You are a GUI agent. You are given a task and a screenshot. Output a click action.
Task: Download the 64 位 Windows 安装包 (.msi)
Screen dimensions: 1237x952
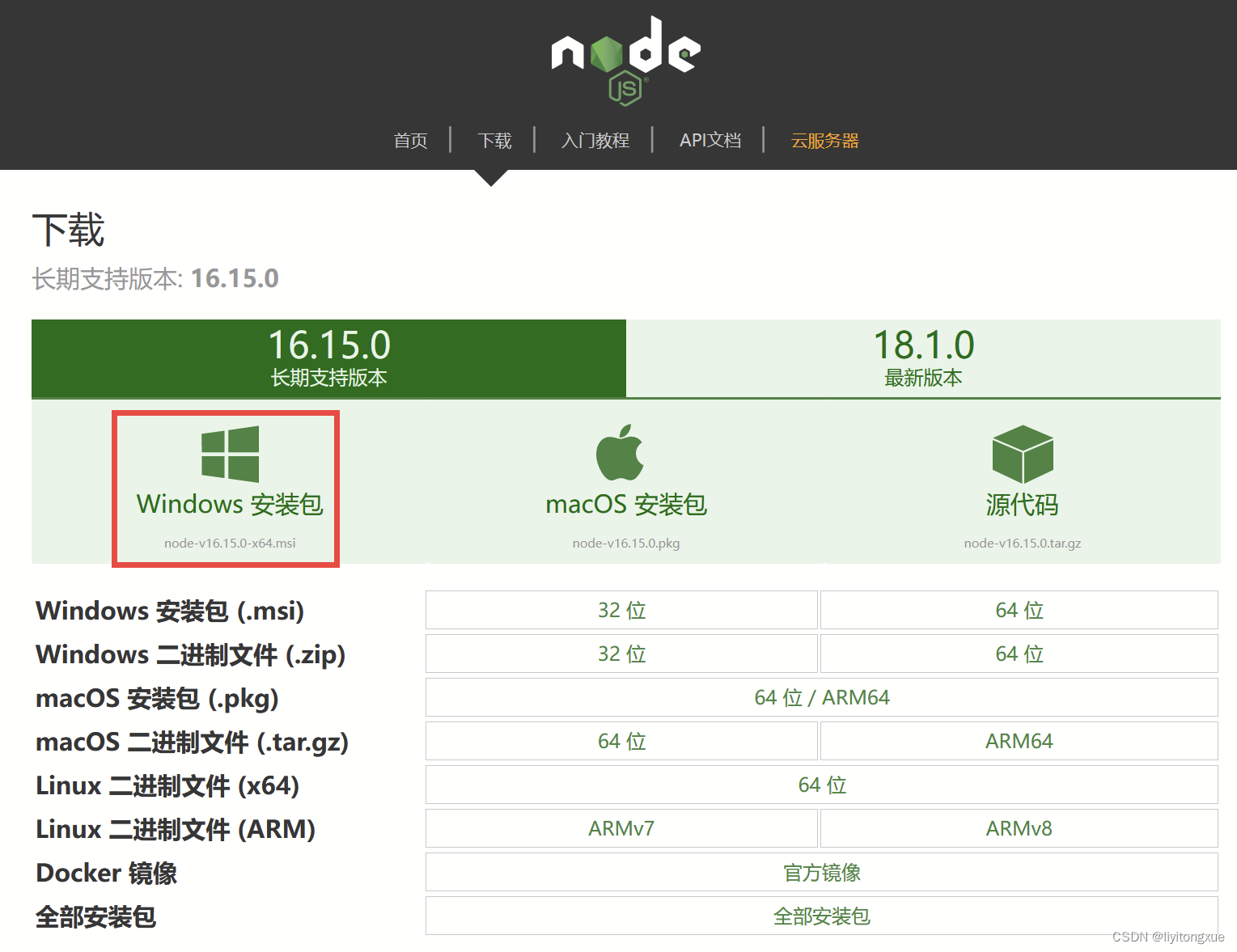[1019, 610]
